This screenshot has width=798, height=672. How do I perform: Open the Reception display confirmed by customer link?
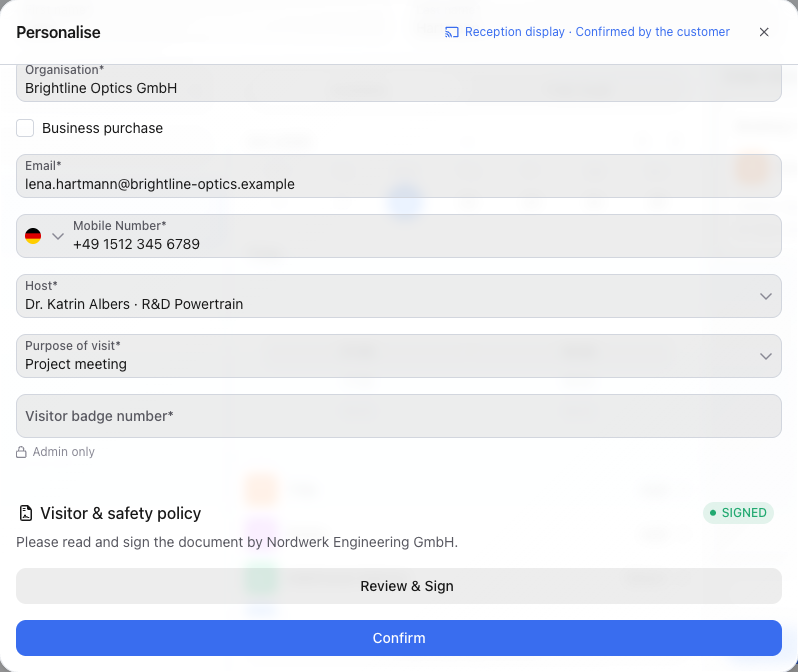[587, 32]
